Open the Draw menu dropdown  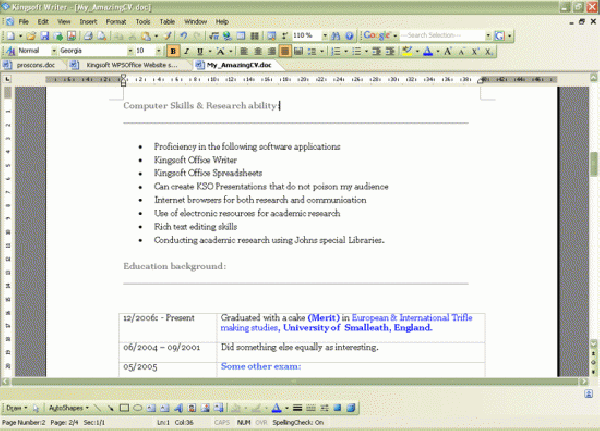click(16, 408)
